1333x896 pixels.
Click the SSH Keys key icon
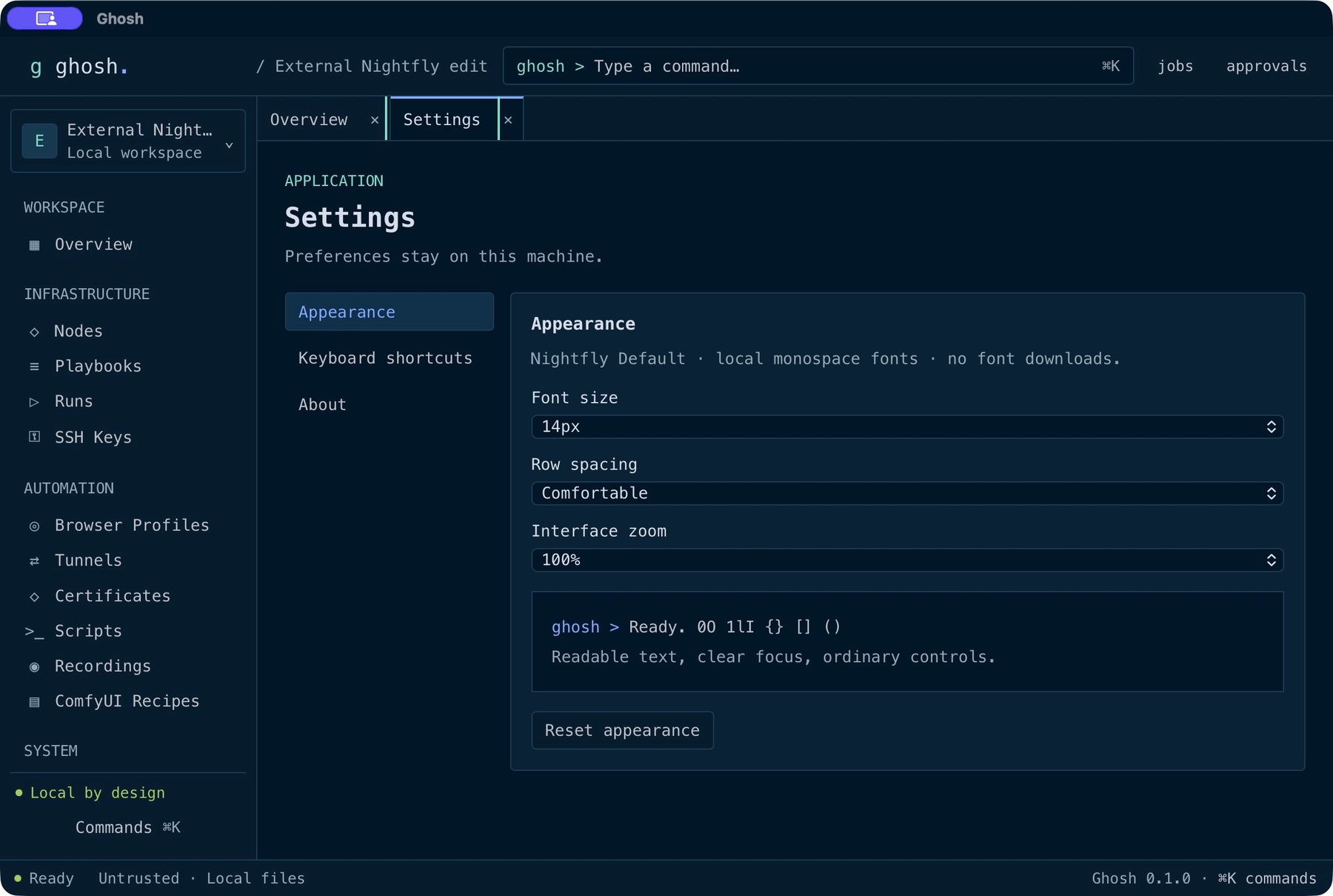[34, 437]
